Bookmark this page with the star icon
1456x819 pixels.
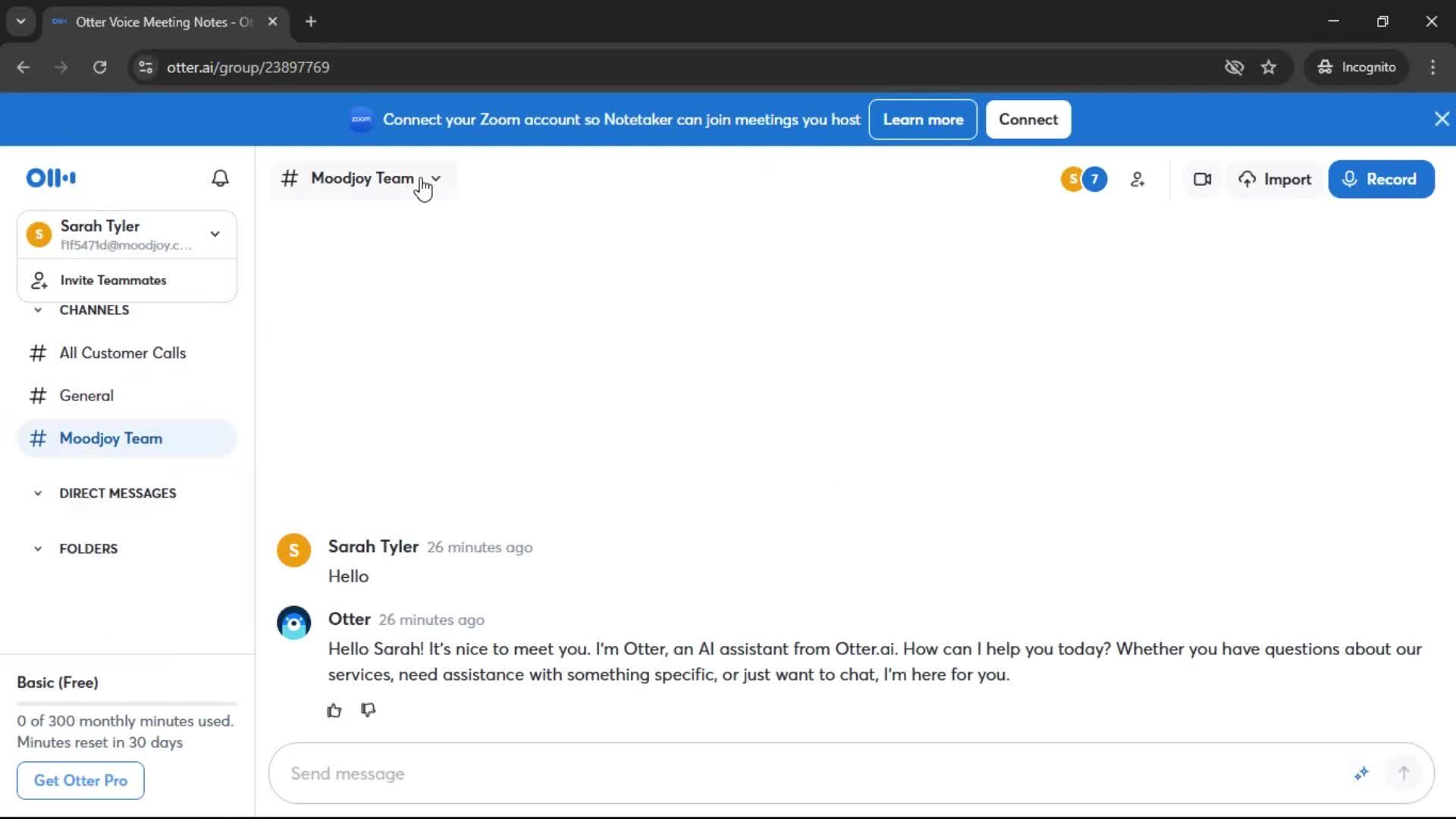click(1269, 67)
